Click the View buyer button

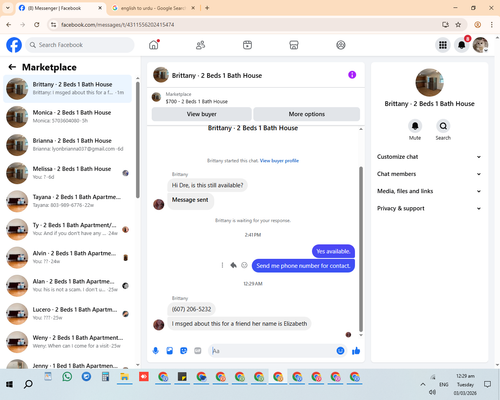click(x=202, y=114)
